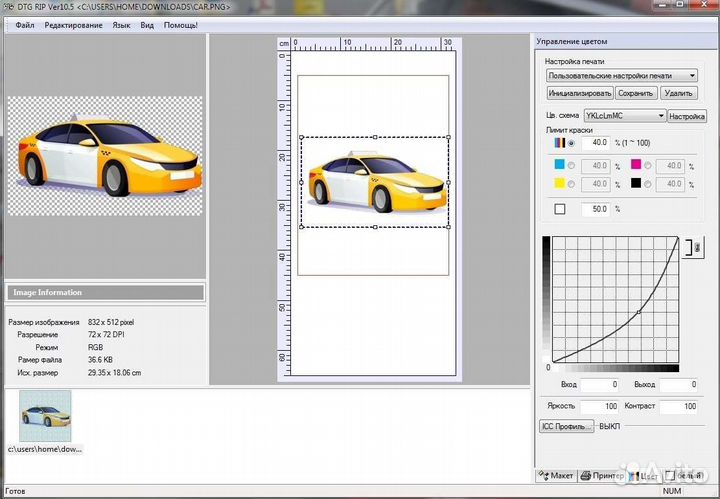Click the black ink swatch icon
Screen dimensions: 720x499
(636, 185)
